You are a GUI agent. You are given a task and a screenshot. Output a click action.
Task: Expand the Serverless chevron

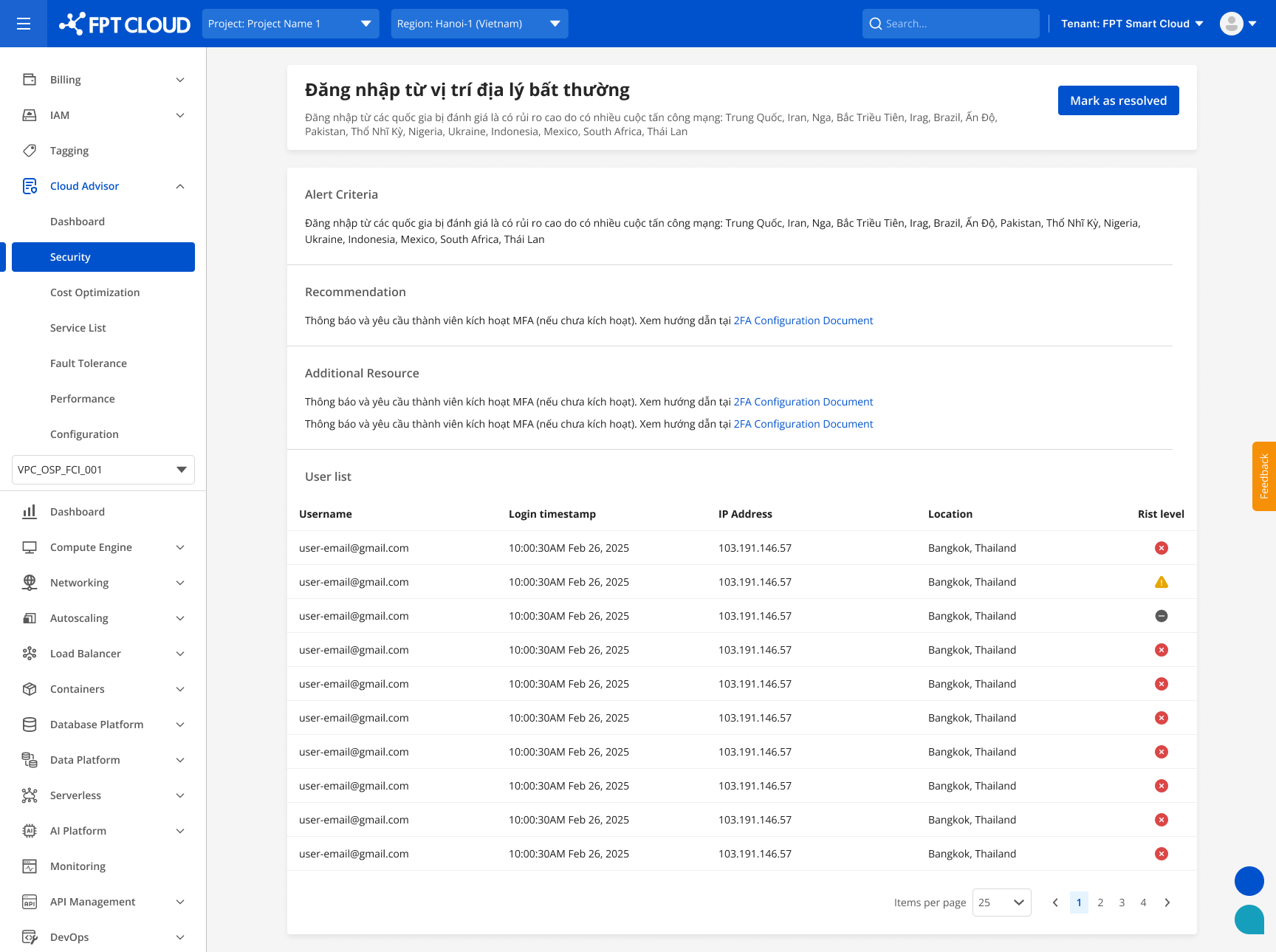[x=180, y=795]
